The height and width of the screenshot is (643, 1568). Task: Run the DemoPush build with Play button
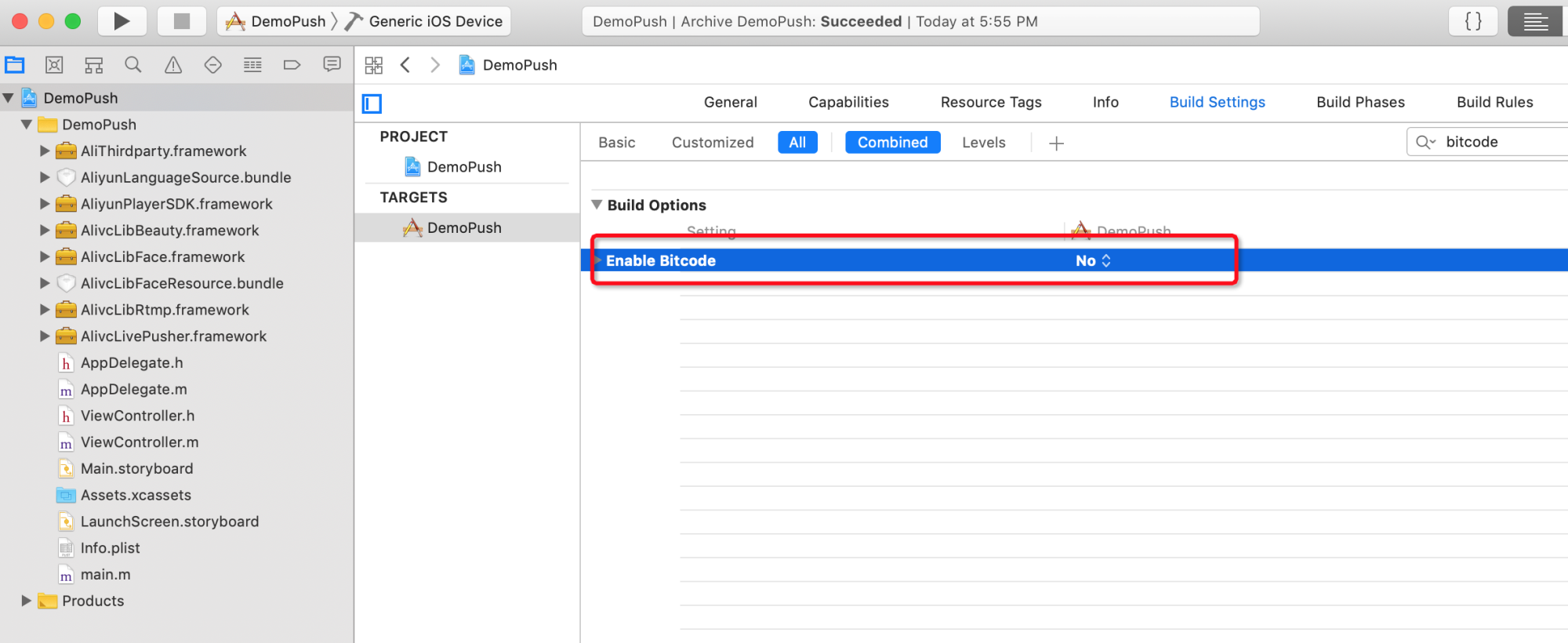122,21
